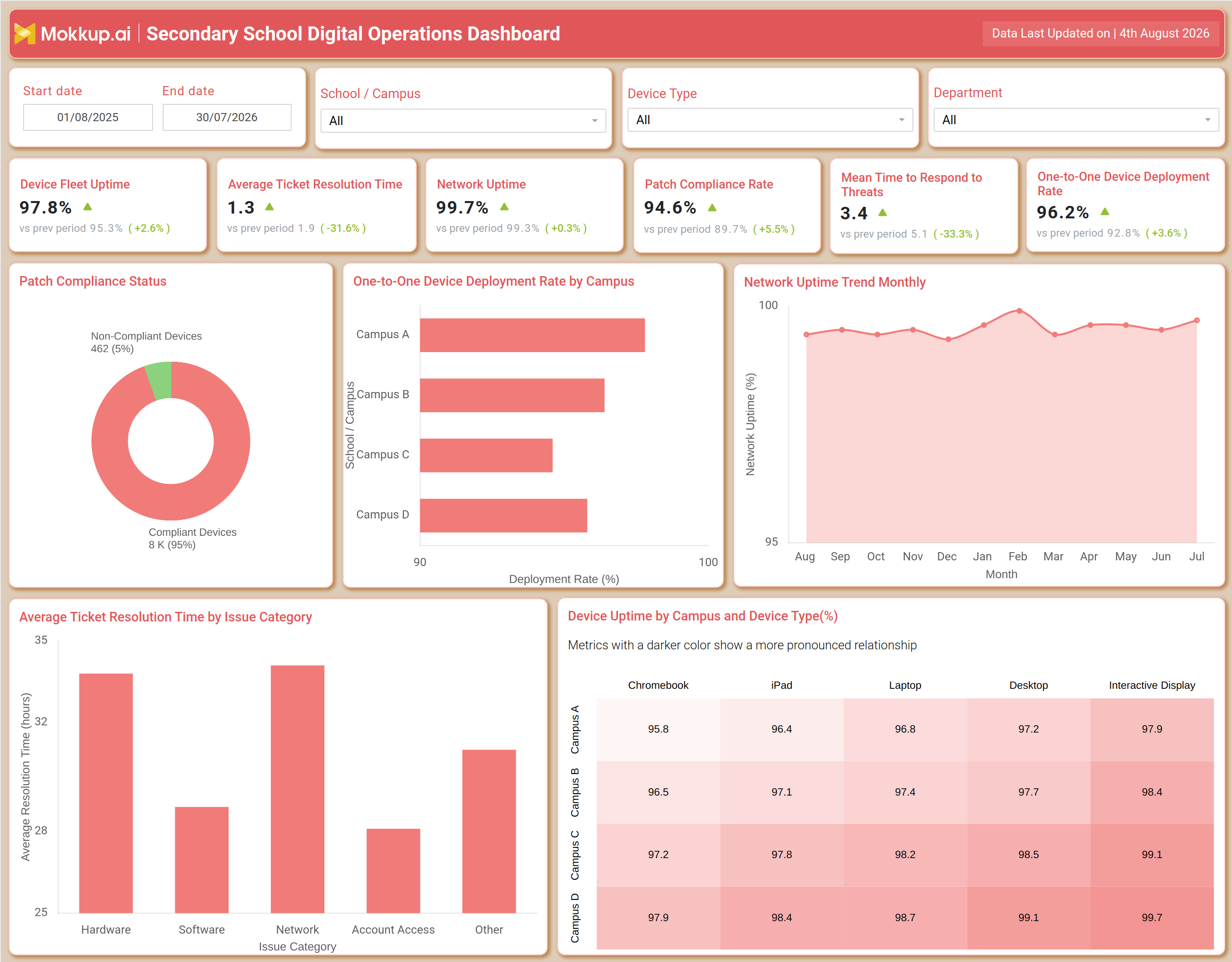Click the Campus D Interactive Display cell 99.7
The height and width of the screenshot is (962, 1232).
coord(1152,918)
